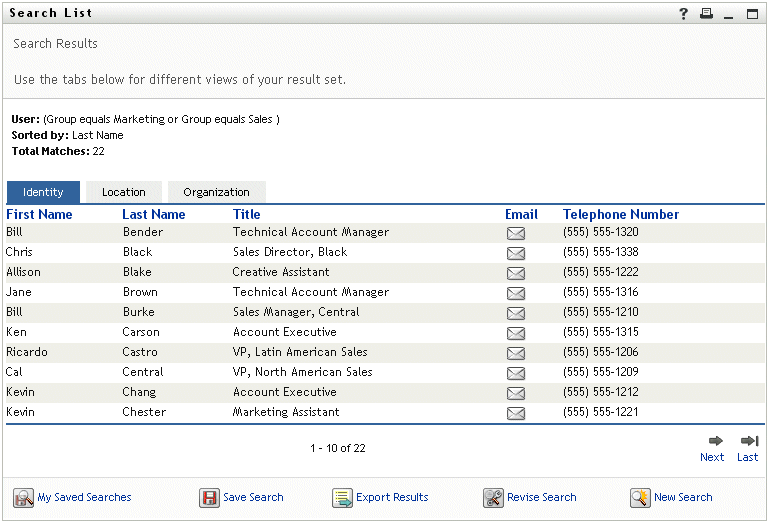Send email to Allison Blake via envelope icon

pos(515,273)
